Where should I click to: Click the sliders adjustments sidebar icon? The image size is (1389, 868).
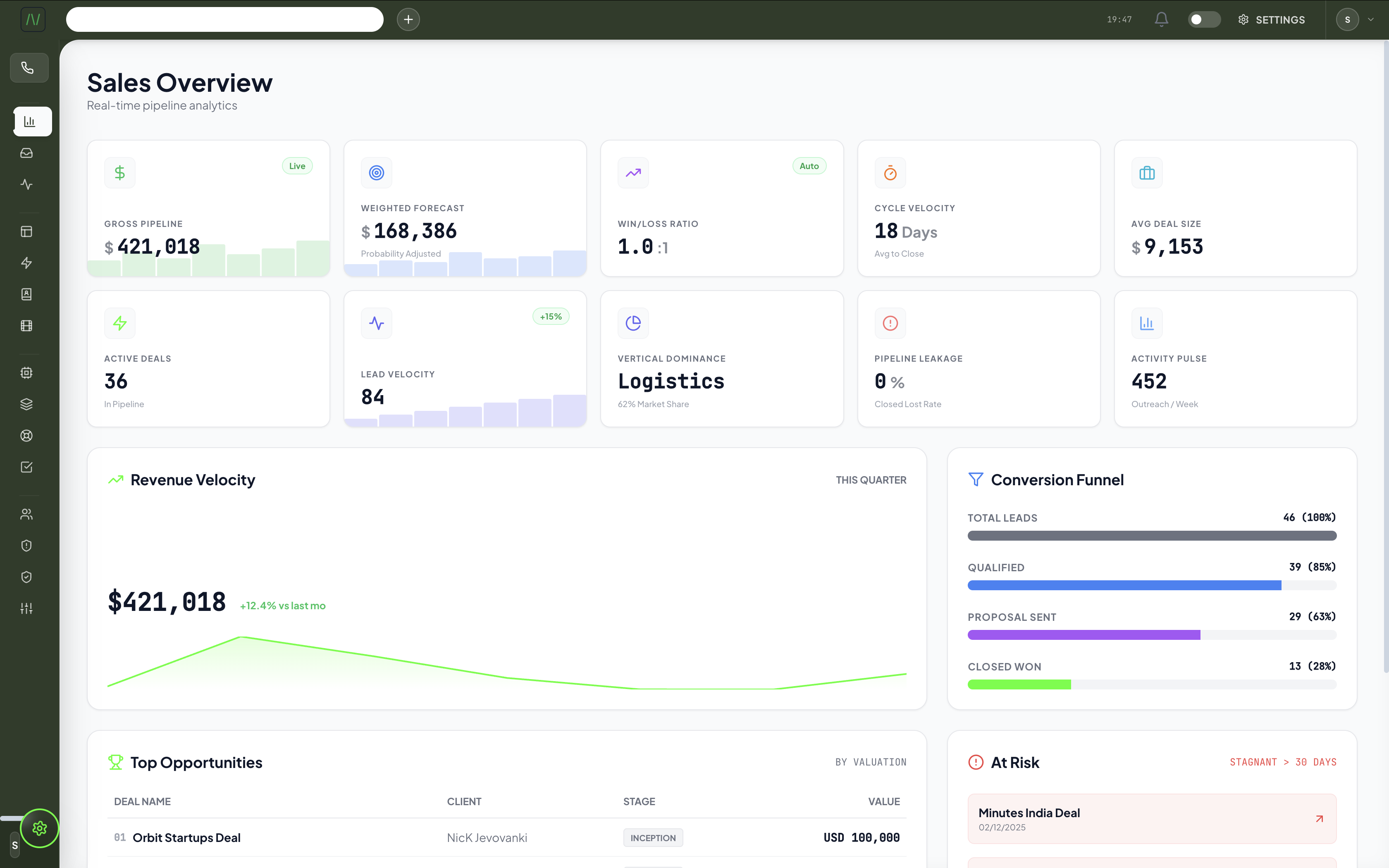coord(26,608)
